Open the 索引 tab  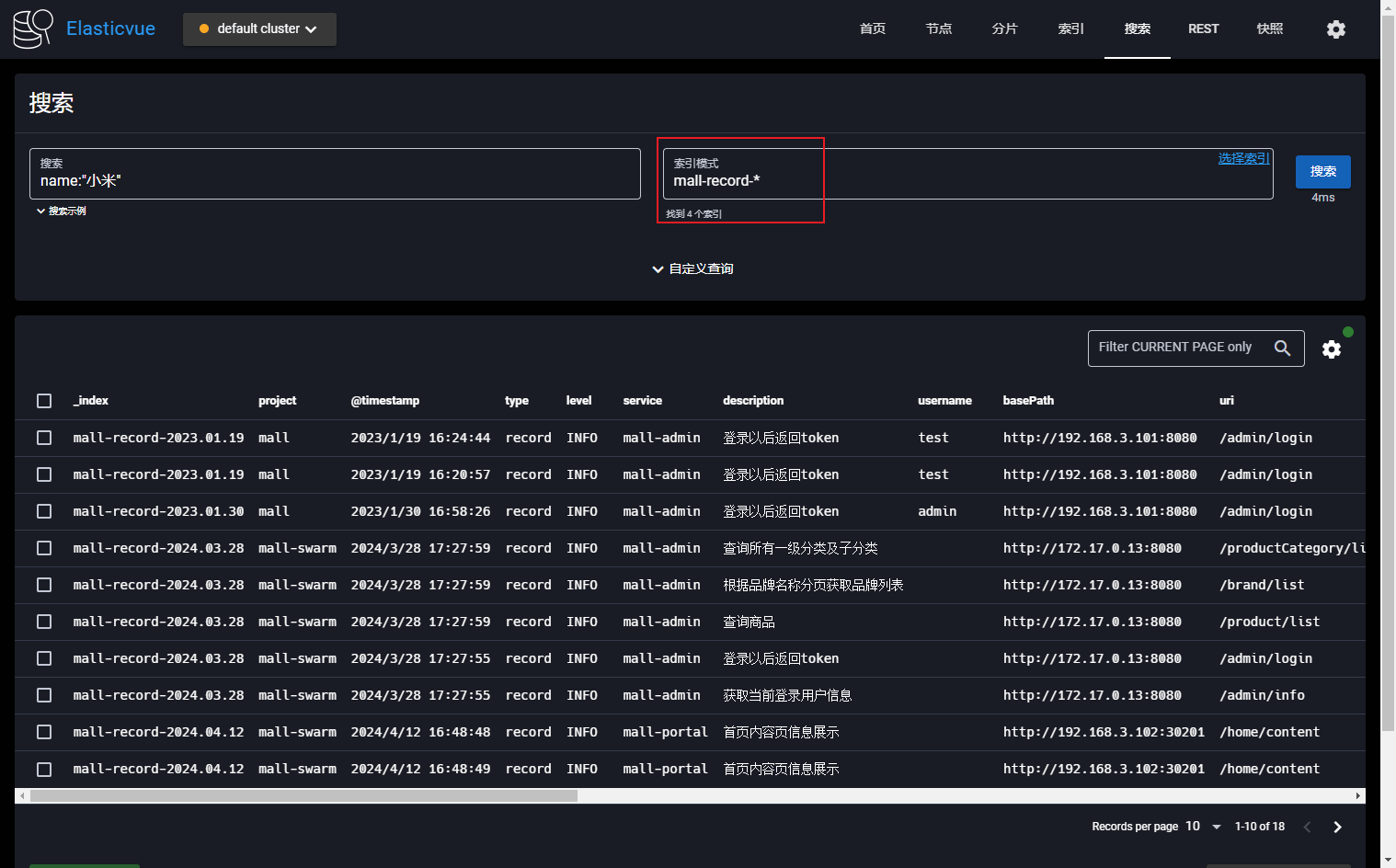(1070, 29)
